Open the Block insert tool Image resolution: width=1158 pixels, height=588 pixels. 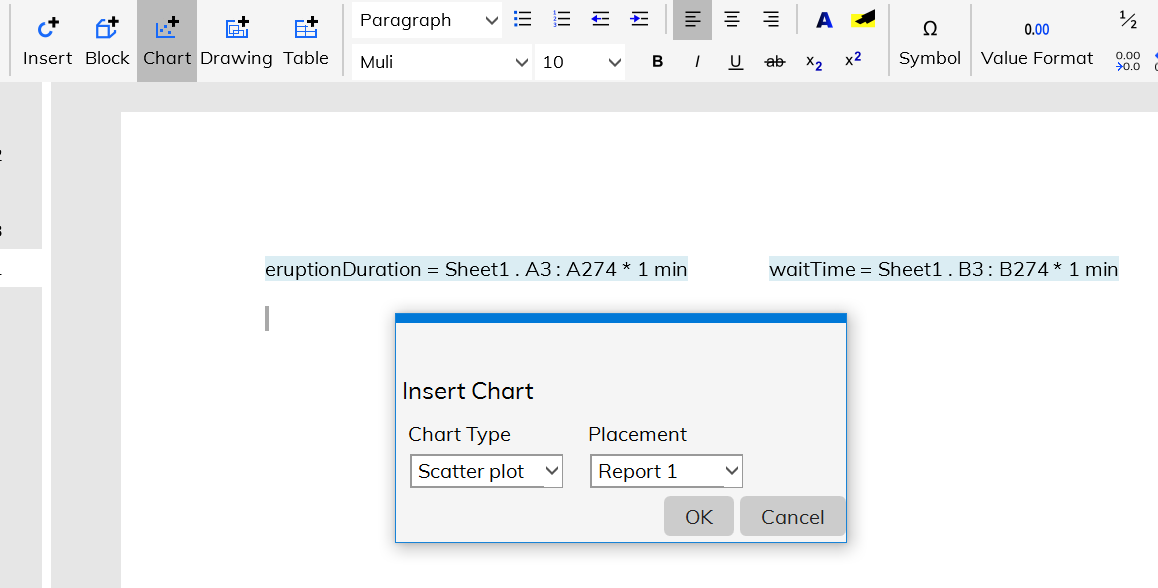tap(107, 41)
